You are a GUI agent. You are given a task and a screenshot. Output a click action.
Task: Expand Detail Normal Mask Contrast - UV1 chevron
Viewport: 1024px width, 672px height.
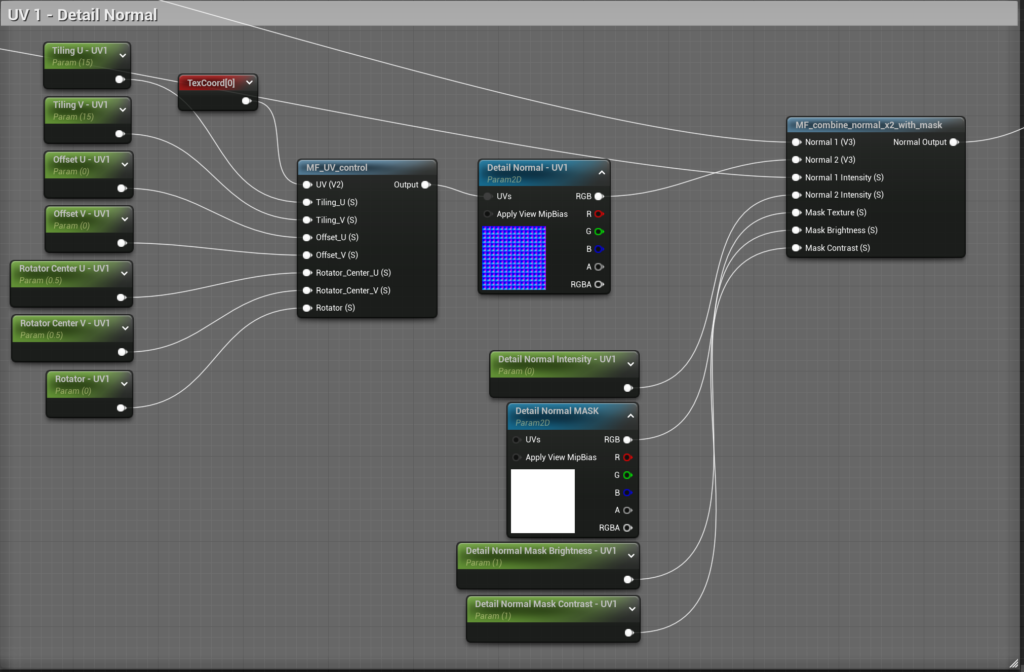(x=632, y=609)
